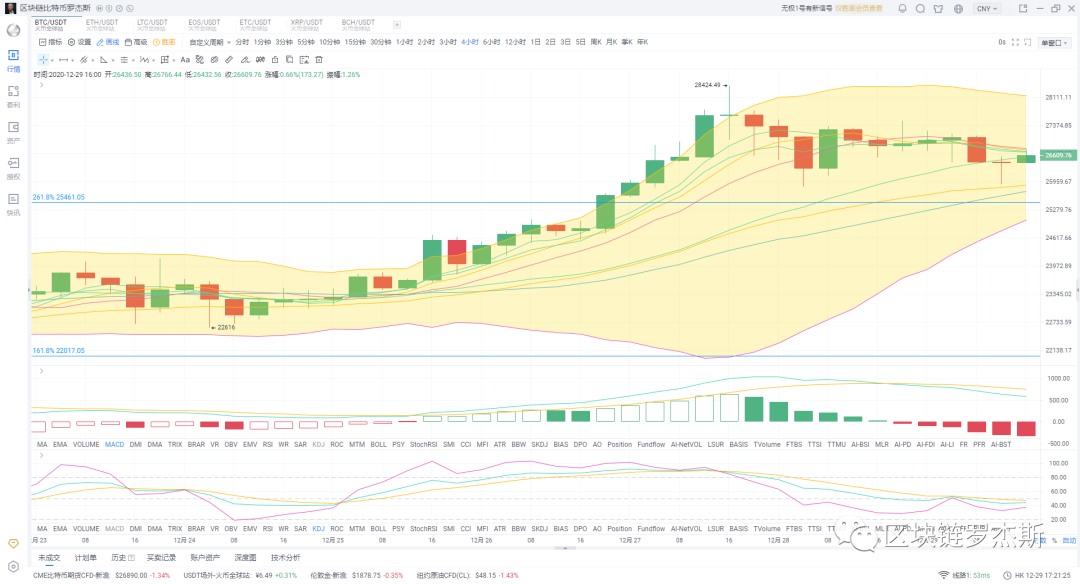Click the 161.8% 22017.05 Fibonacci level label
The width and height of the screenshot is (1080, 584).
pyautogui.click(x=59, y=351)
